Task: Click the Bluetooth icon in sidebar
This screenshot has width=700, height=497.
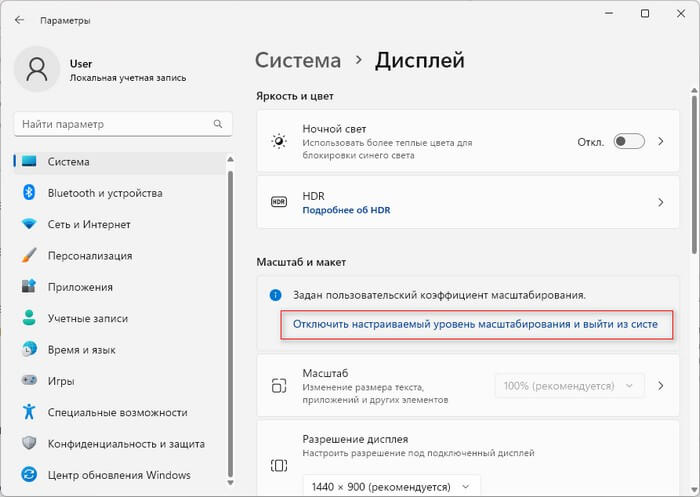Action: coord(29,192)
